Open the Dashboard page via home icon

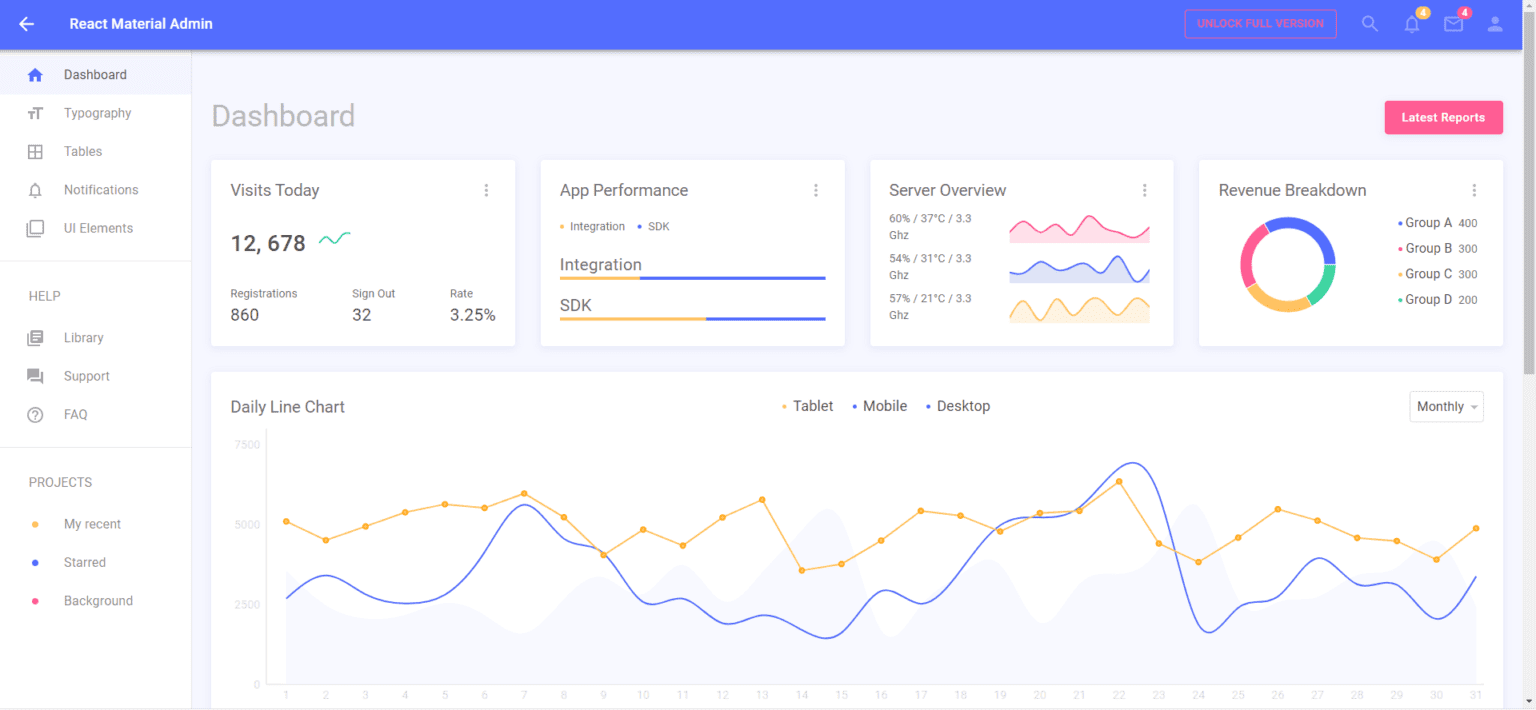pos(36,74)
